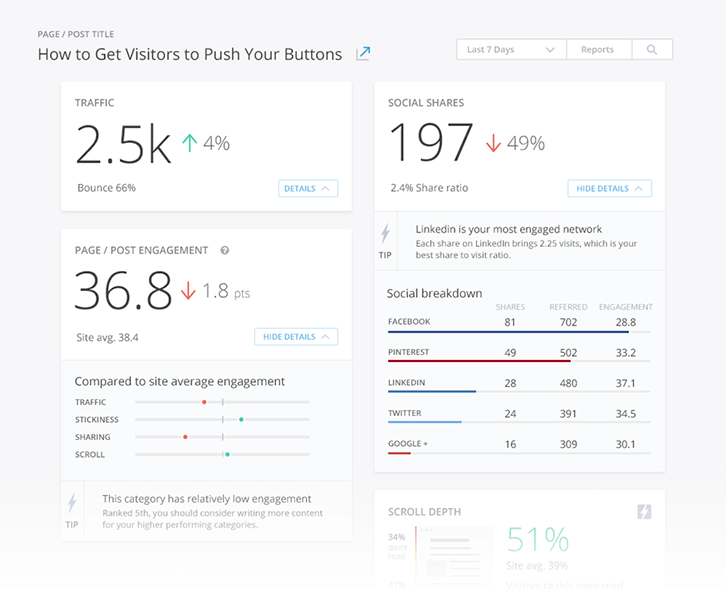The height and width of the screenshot is (605, 726).
Task: Click the Traffic comparison red dot
Action: coord(204,402)
